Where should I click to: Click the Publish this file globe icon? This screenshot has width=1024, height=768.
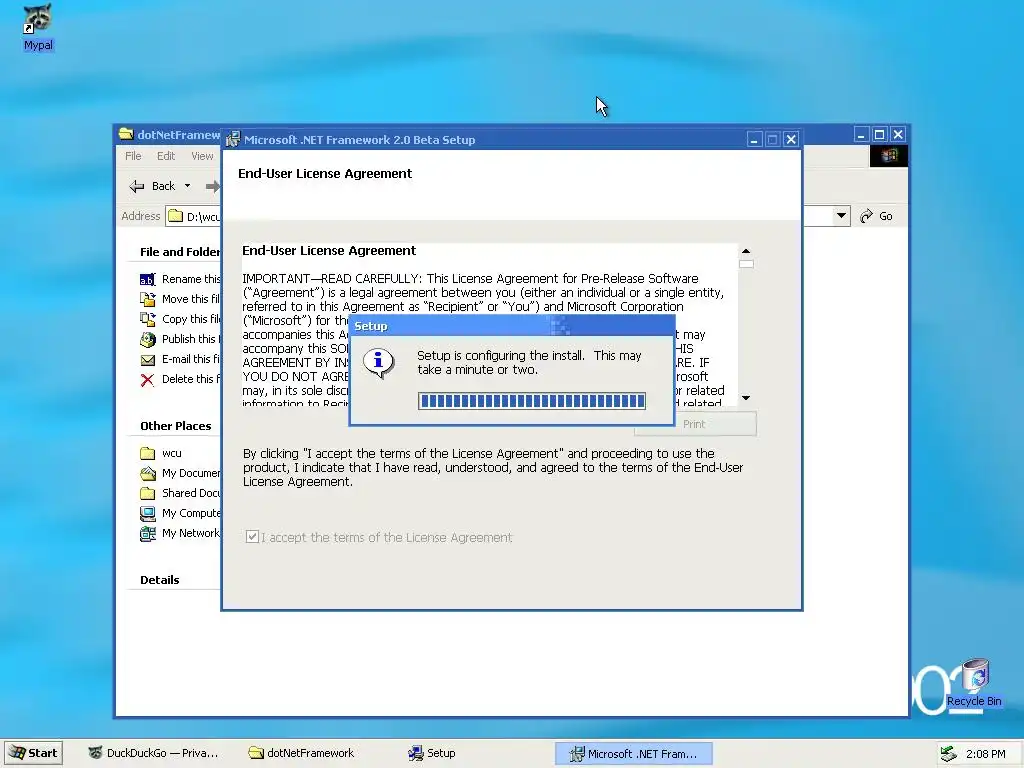click(148, 340)
